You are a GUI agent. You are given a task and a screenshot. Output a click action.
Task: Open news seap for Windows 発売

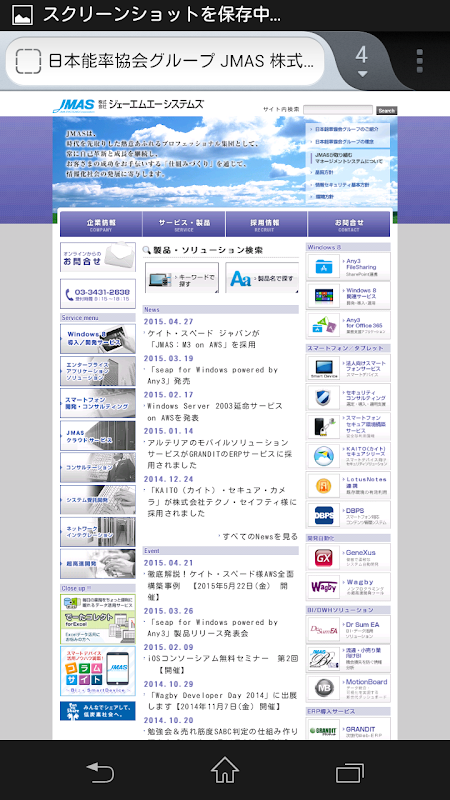pyautogui.click(x=211, y=375)
